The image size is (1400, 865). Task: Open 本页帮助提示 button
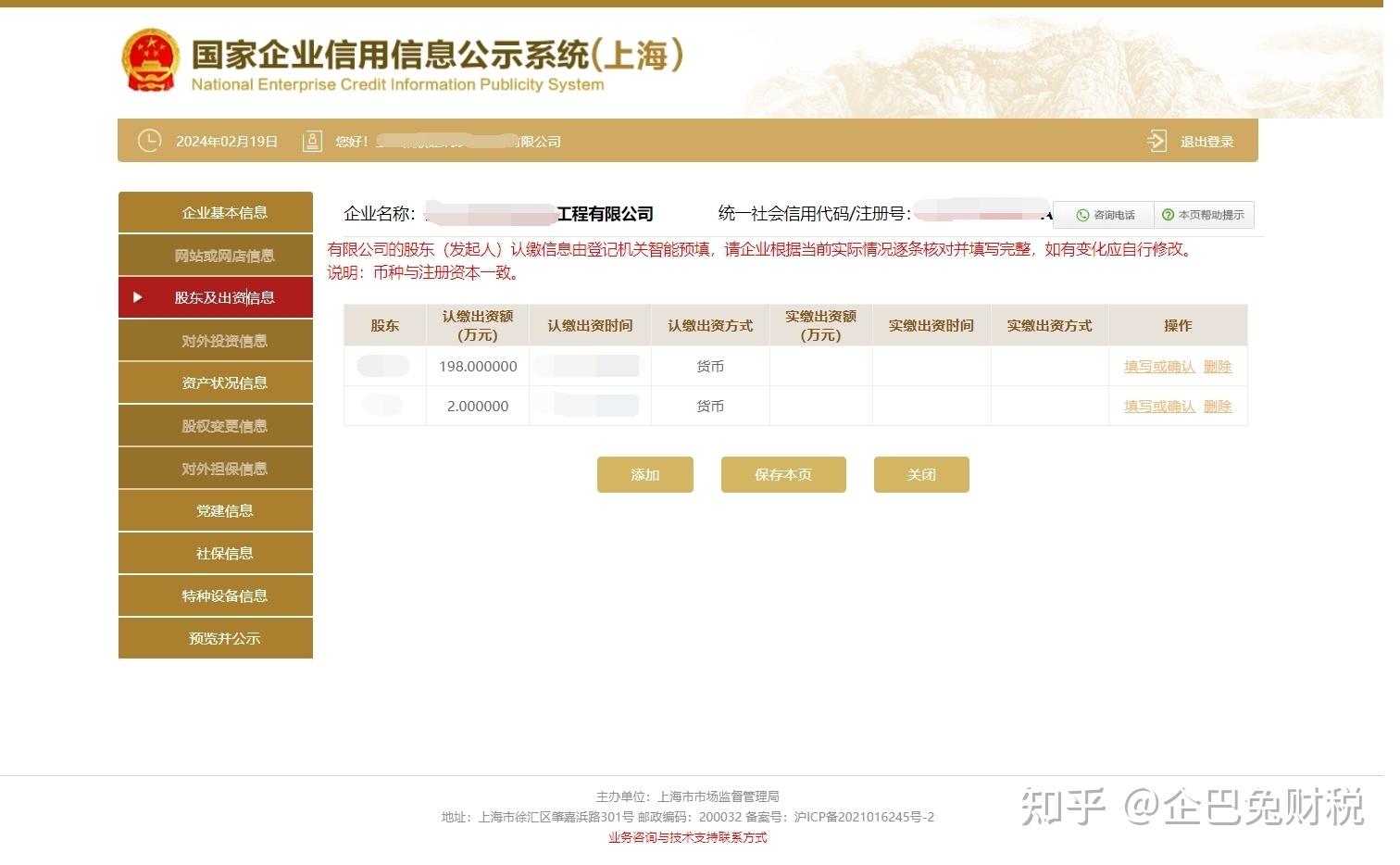pos(1204,215)
